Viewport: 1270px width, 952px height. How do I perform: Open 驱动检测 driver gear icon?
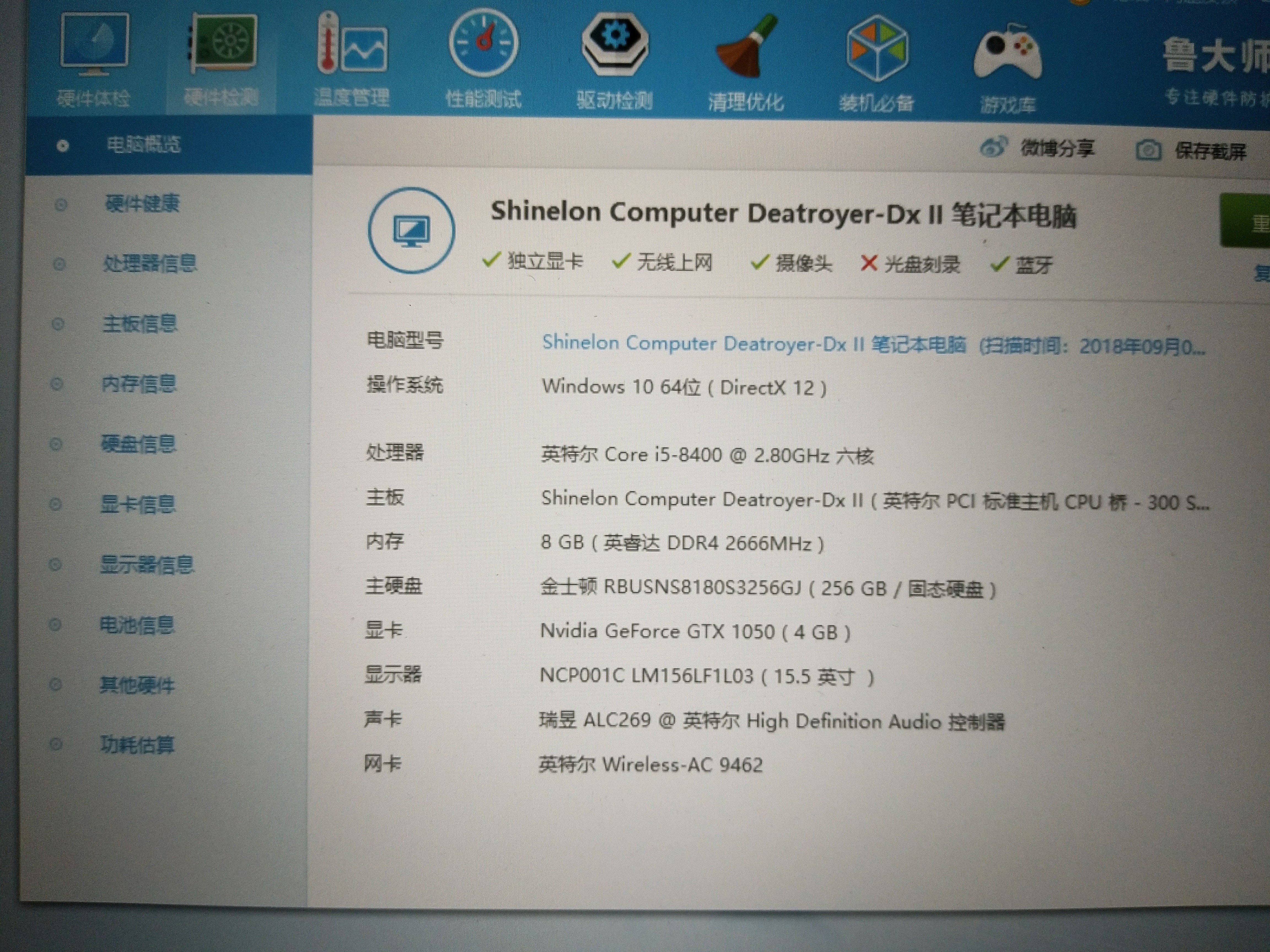tap(614, 44)
